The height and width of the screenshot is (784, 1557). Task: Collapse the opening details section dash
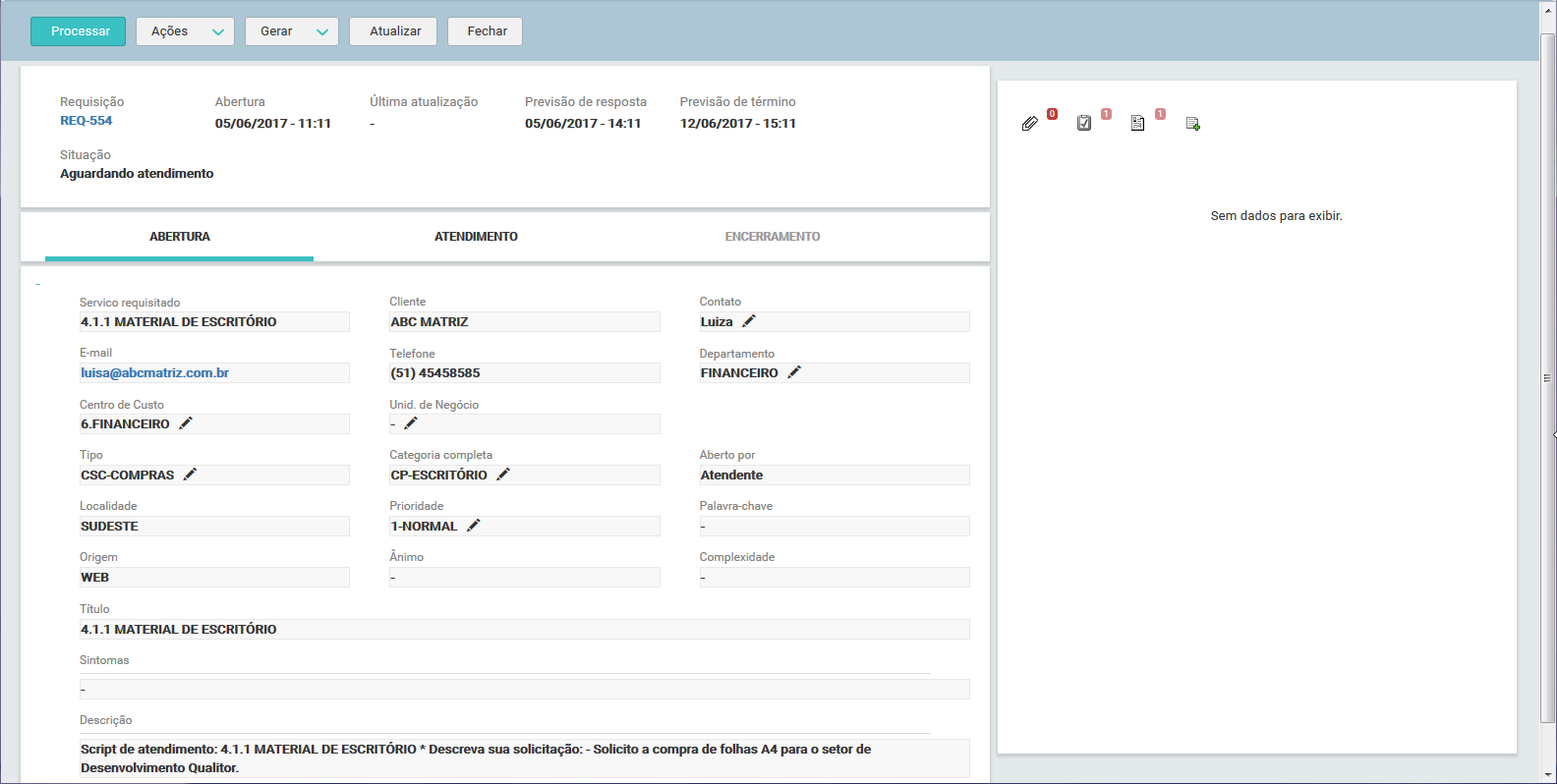[x=37, y=284]
